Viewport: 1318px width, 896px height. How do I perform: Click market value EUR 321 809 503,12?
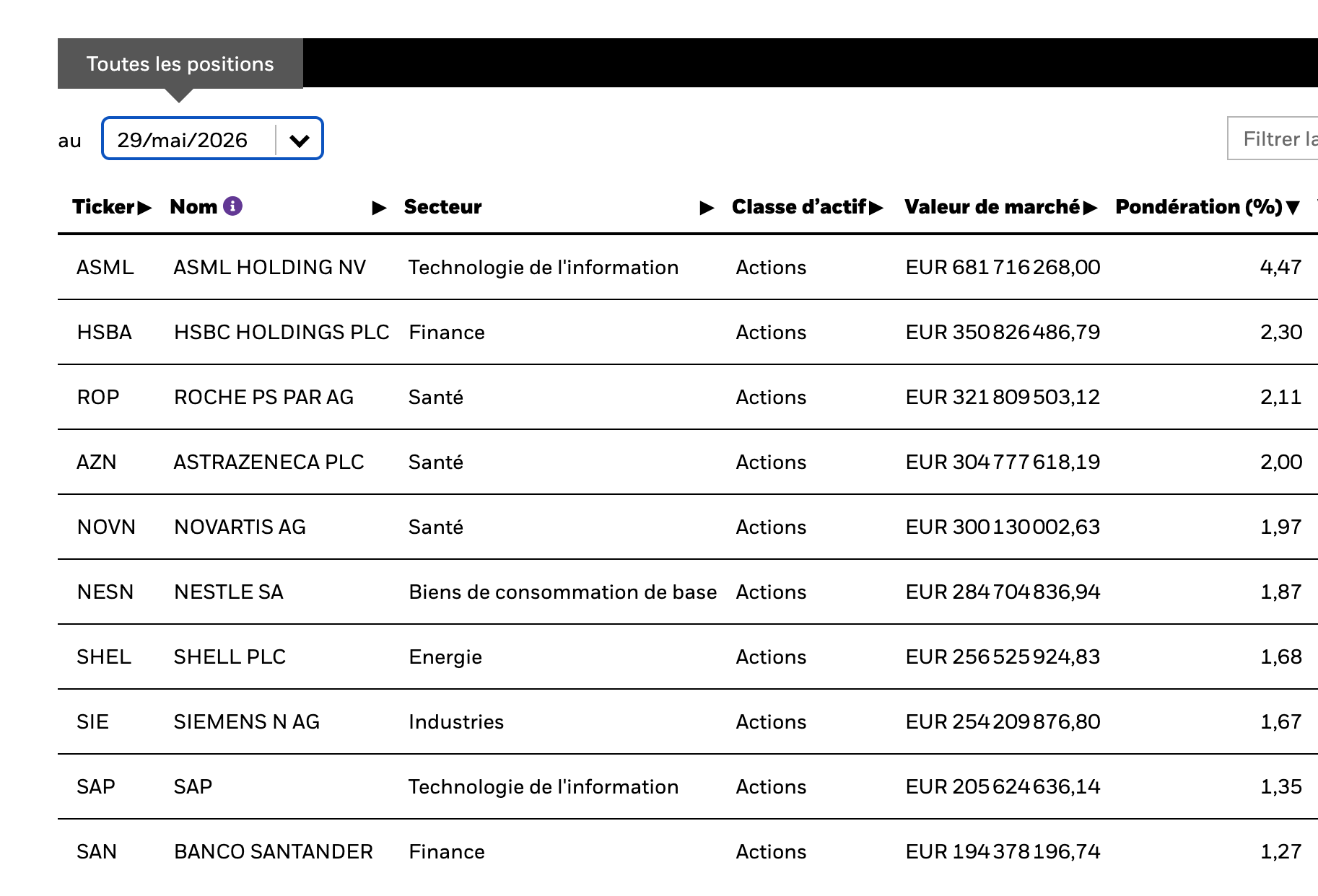point(1003,398)
